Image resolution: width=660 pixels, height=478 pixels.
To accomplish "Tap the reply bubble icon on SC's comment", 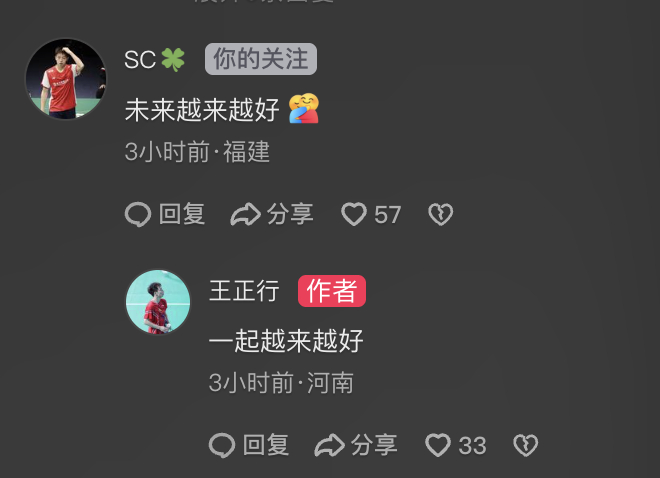I will [x=138, y=215].
